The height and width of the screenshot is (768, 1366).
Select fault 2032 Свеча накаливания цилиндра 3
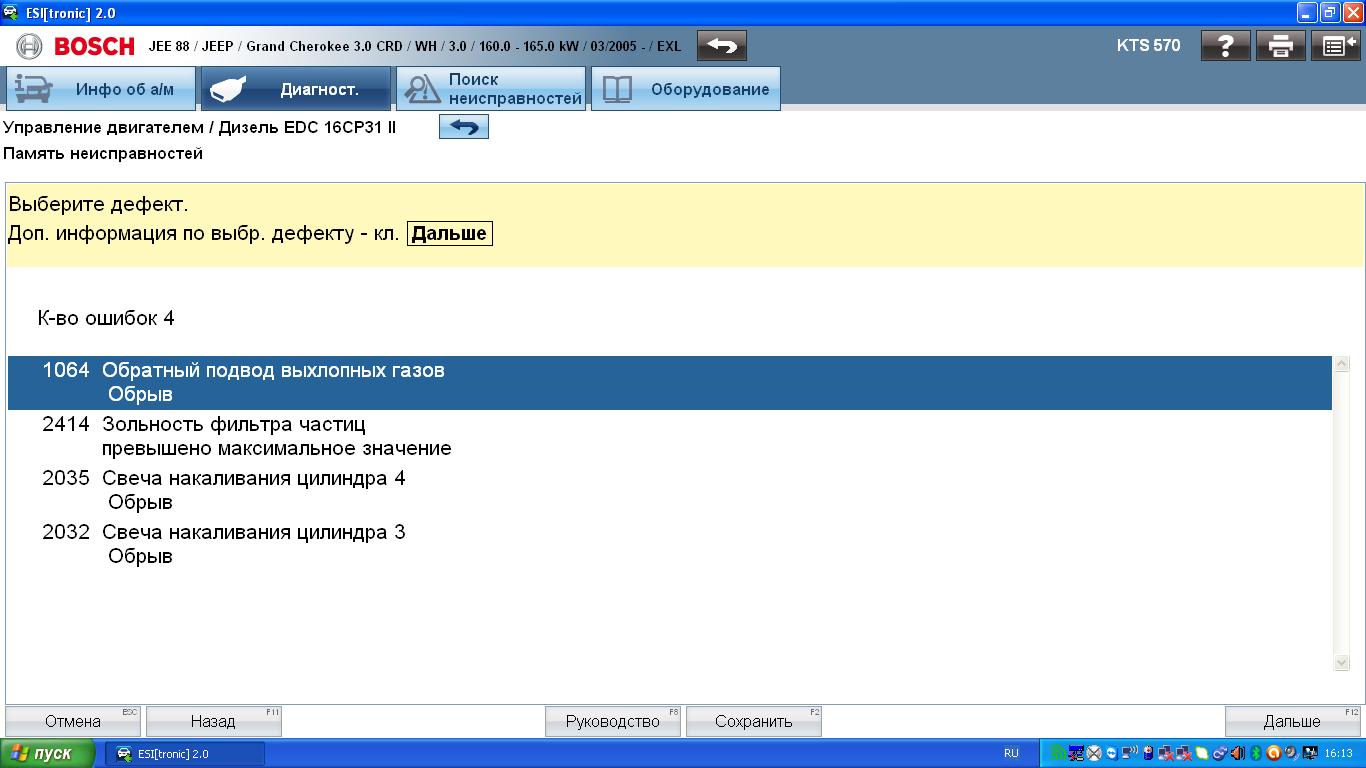click(670, 544)
